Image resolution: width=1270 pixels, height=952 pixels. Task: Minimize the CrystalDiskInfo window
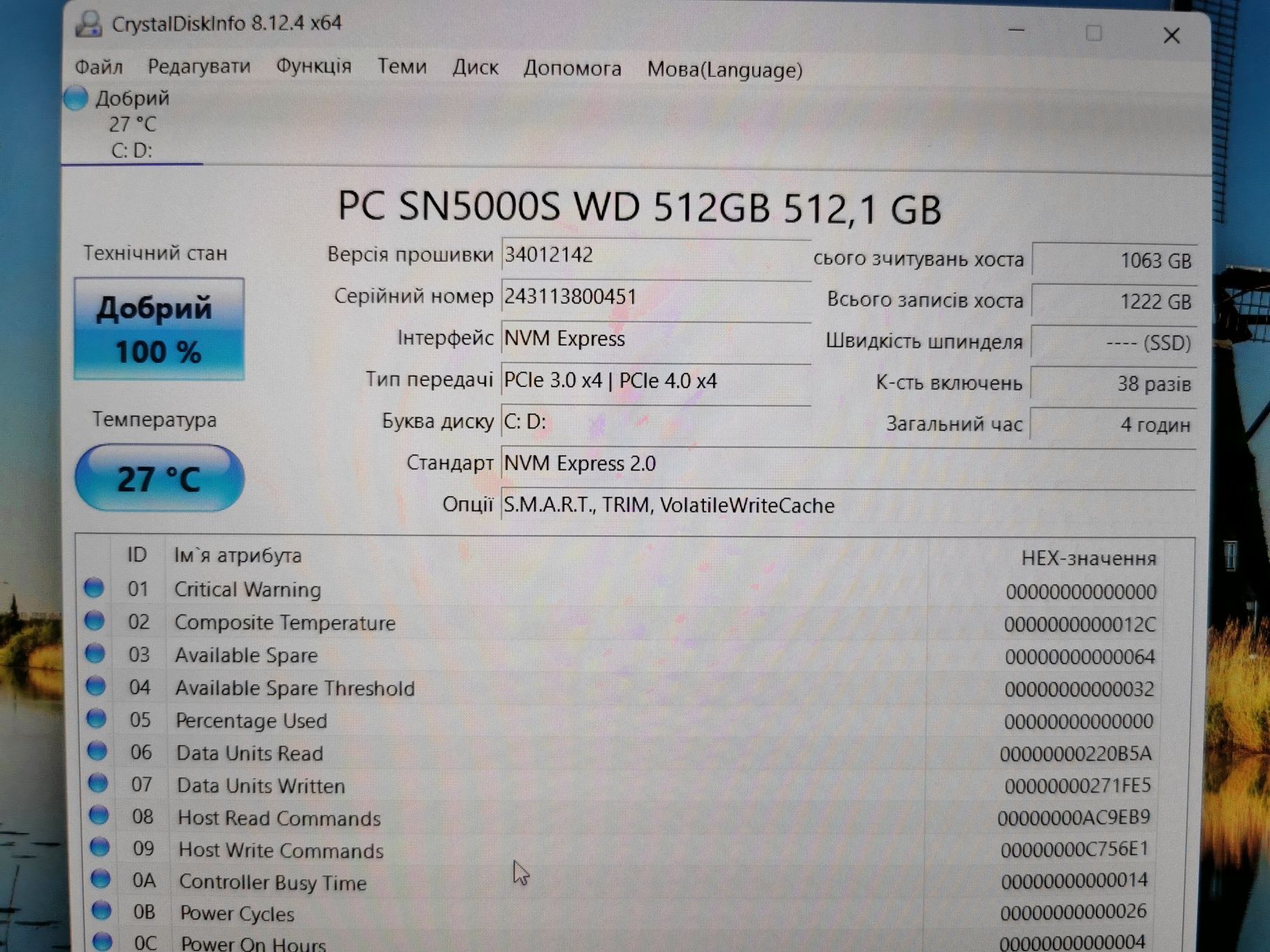[x=1017, y=31]
